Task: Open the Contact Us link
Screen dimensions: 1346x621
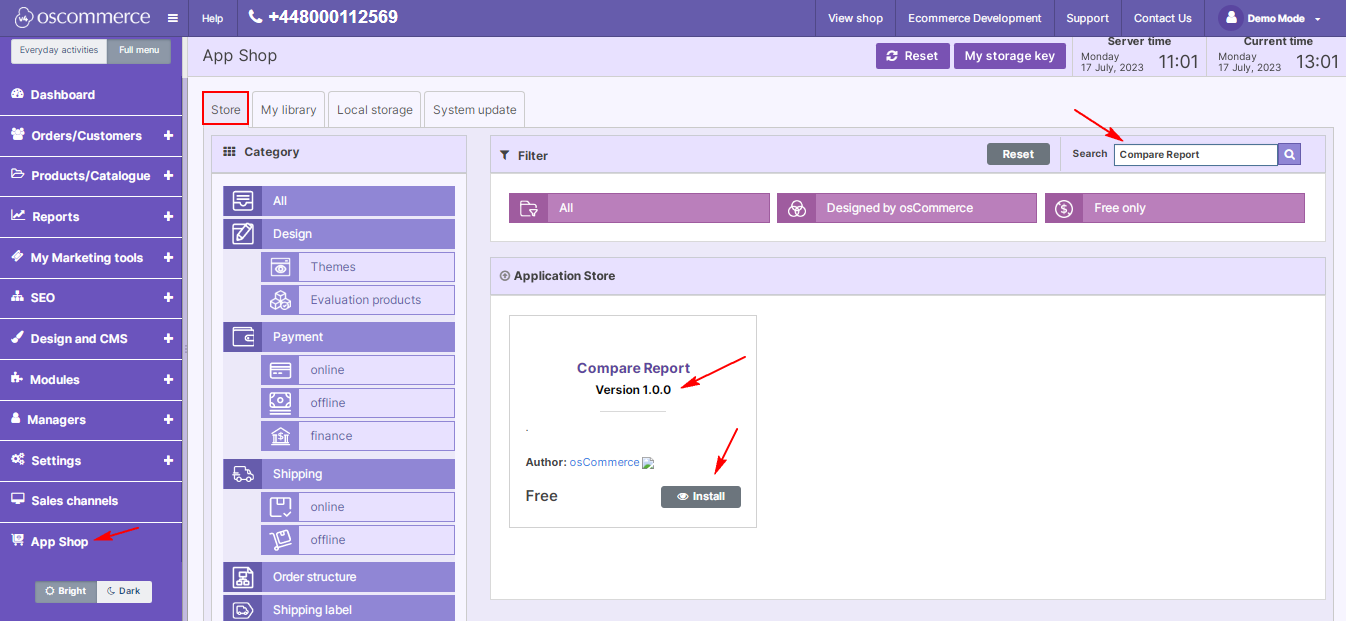Action: tap(1163, 18)
